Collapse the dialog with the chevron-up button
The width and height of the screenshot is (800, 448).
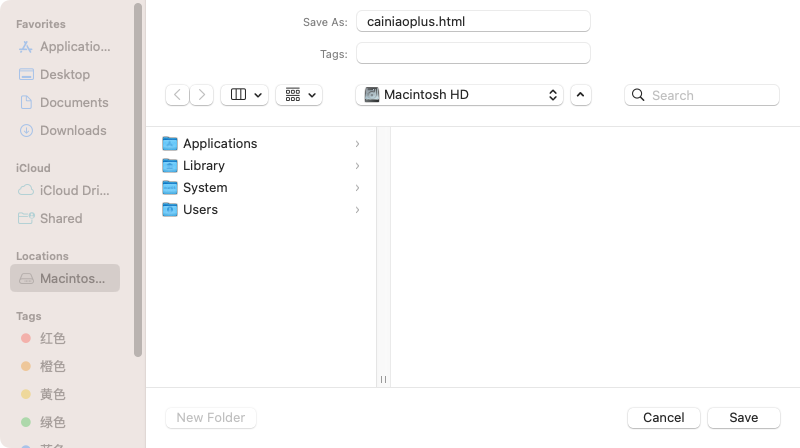[x=581, y=95]
